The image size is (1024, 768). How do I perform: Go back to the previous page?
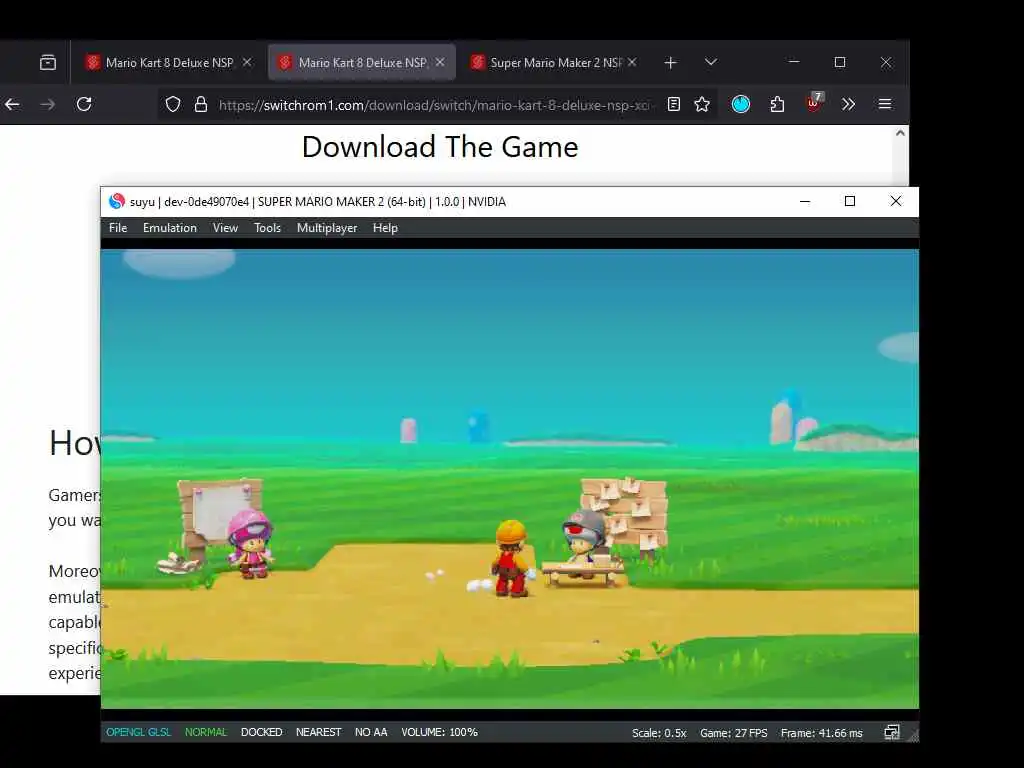click(x=12, y=104)
